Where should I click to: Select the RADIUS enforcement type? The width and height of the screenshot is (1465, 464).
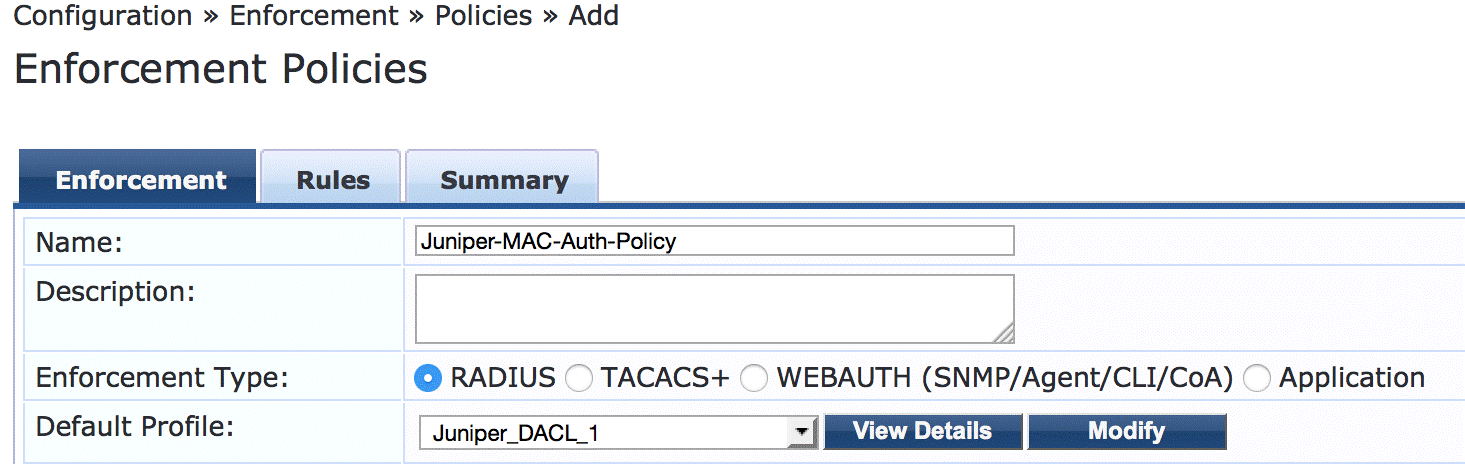[x=428, y=378]
